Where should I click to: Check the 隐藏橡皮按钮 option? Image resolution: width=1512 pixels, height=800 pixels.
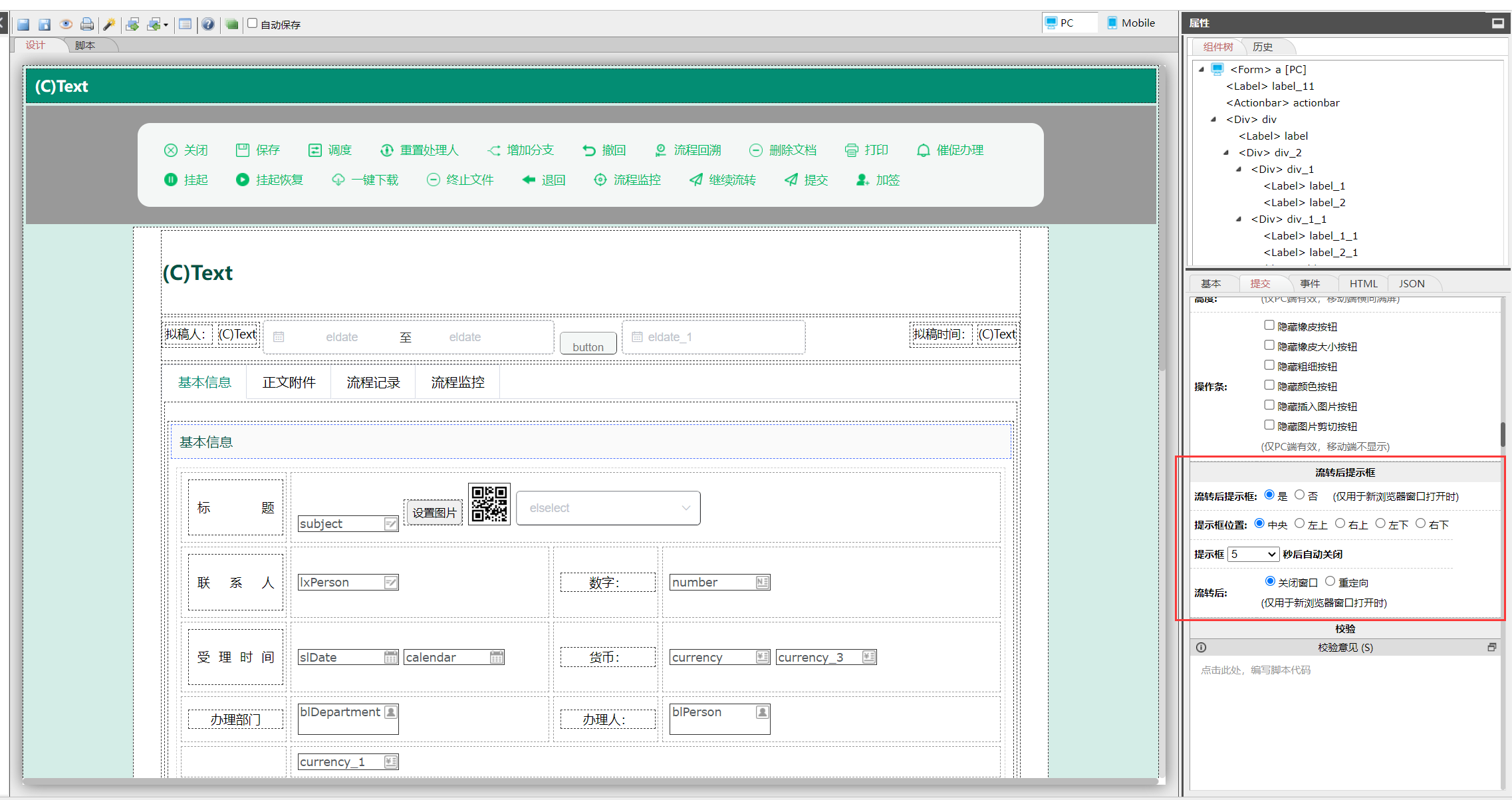[1269, 325]
